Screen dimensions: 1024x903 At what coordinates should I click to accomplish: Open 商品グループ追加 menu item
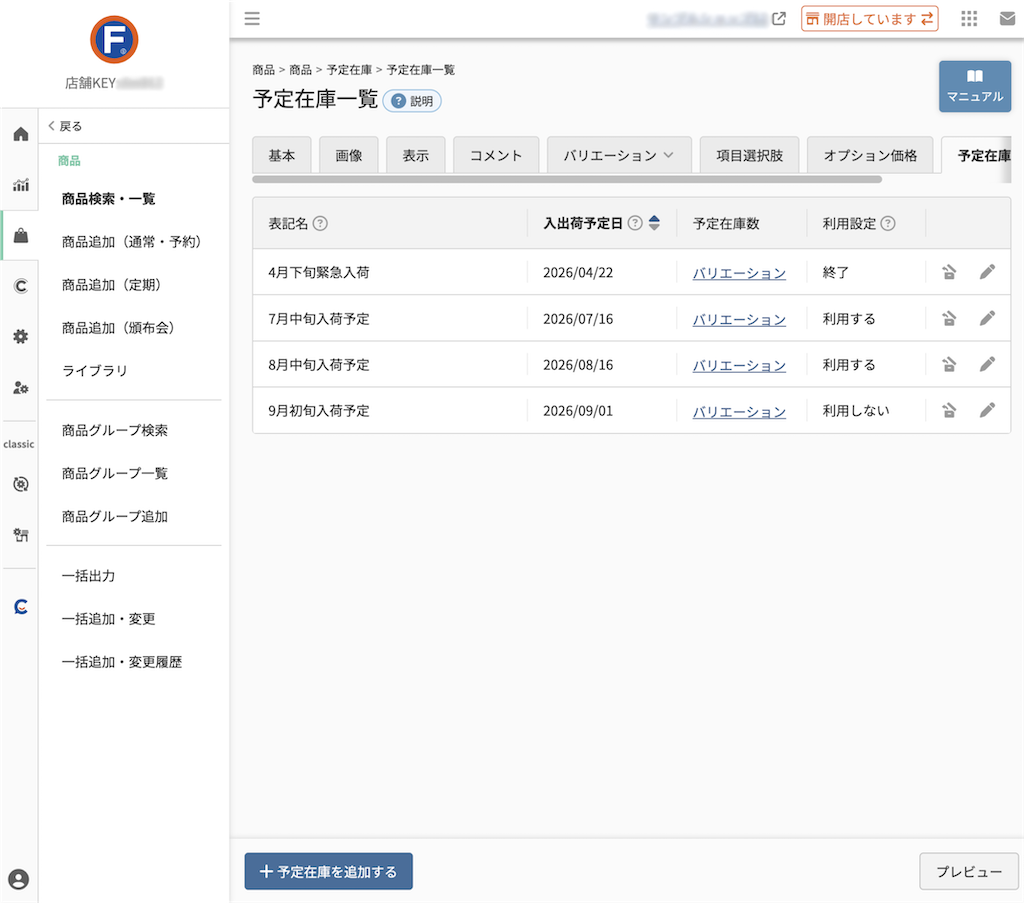(115, 516)
